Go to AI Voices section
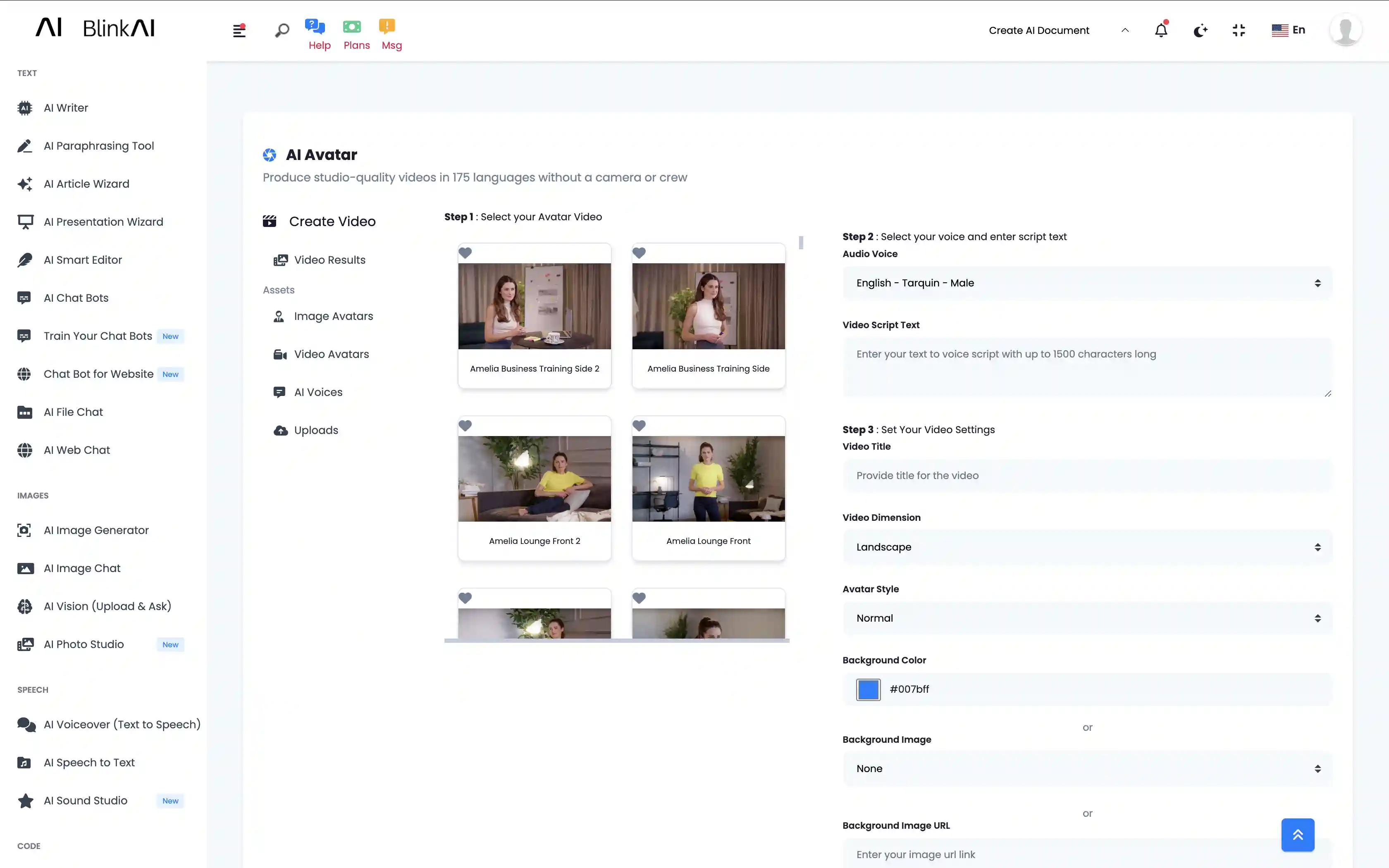Screen dimensions: 1389x868 [x=318, y=392]
